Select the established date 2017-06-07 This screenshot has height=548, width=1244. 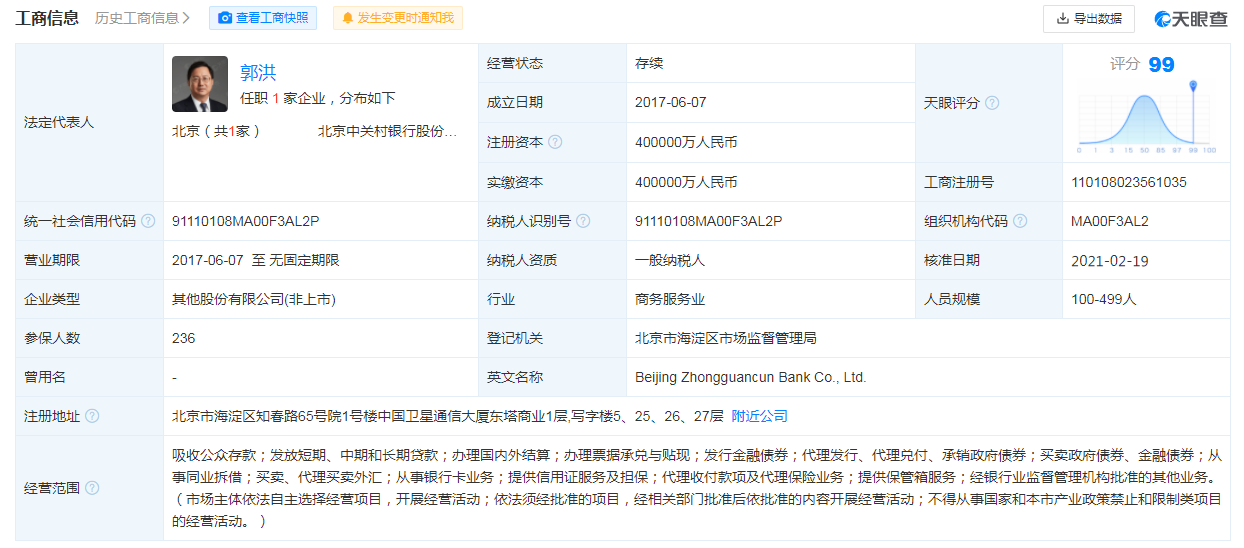[670, 103]
